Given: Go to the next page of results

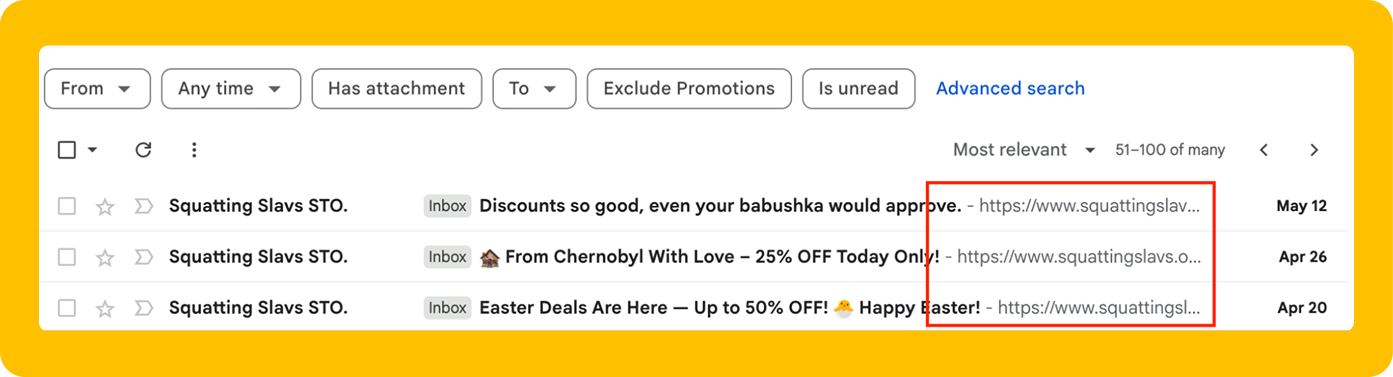Looking at the screenshot, I should point(1314,150).
